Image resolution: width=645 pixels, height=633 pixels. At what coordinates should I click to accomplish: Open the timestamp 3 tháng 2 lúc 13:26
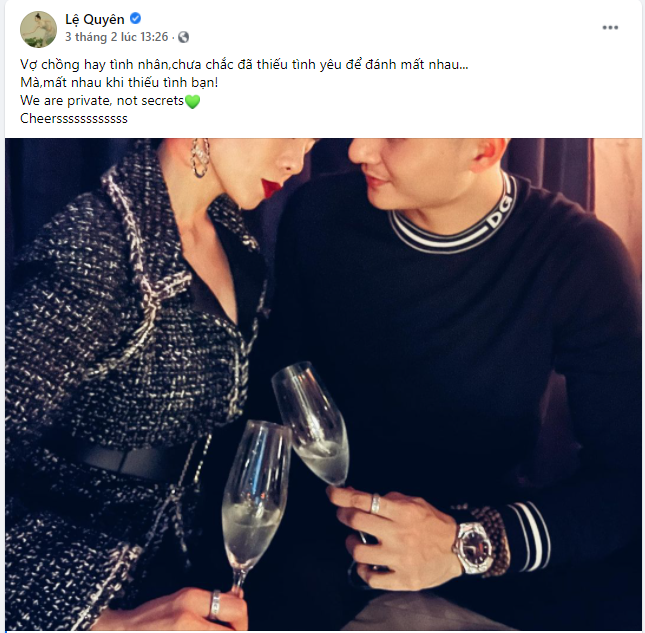(117, 37)
